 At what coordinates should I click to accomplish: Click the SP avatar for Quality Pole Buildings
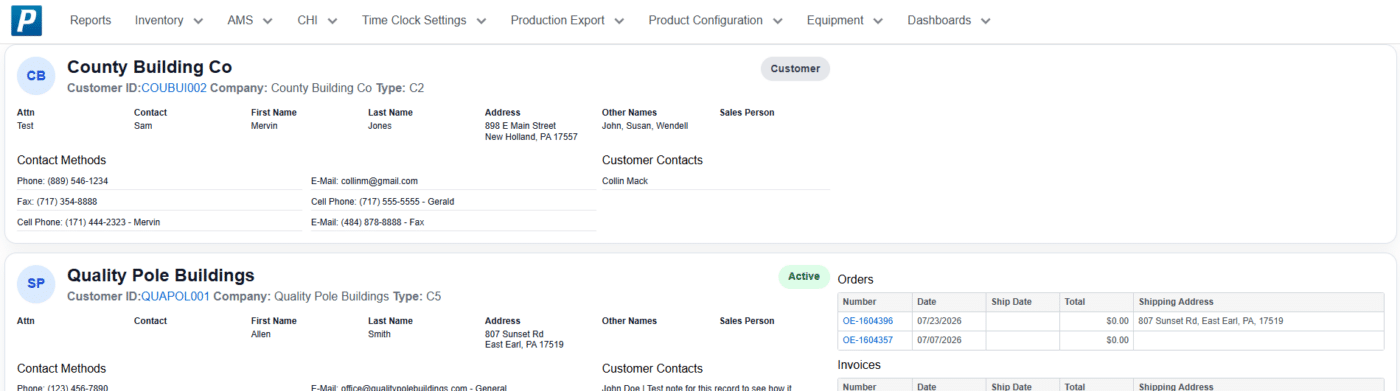tap(36, 284)
